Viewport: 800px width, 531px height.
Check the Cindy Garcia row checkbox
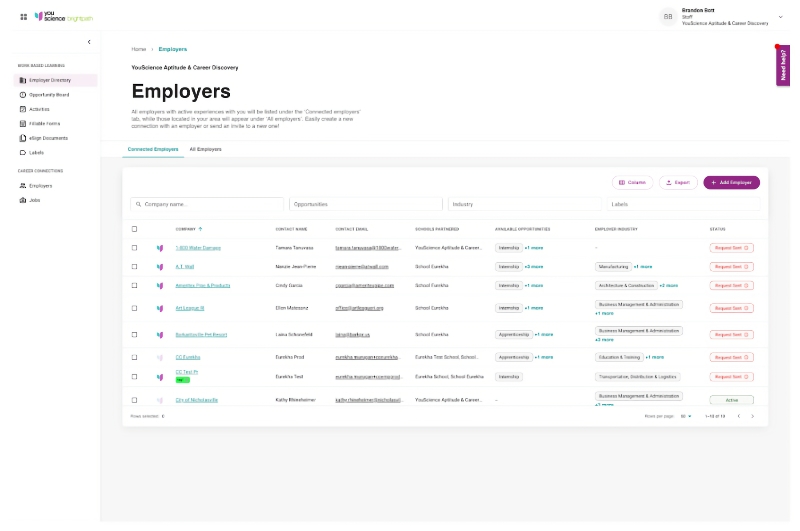[135, 286]
